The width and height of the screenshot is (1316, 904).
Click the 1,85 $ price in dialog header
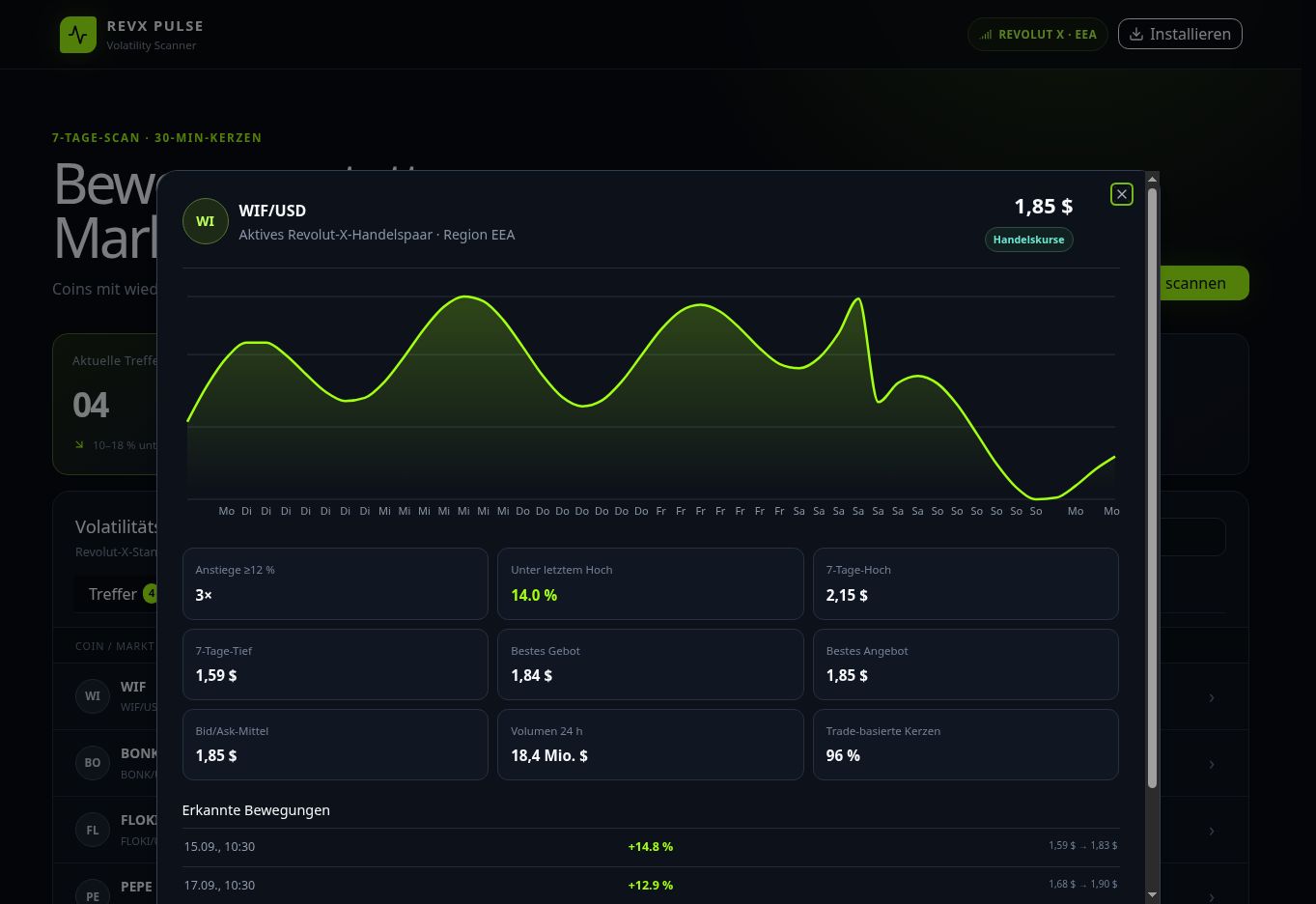click(1043, 206)
